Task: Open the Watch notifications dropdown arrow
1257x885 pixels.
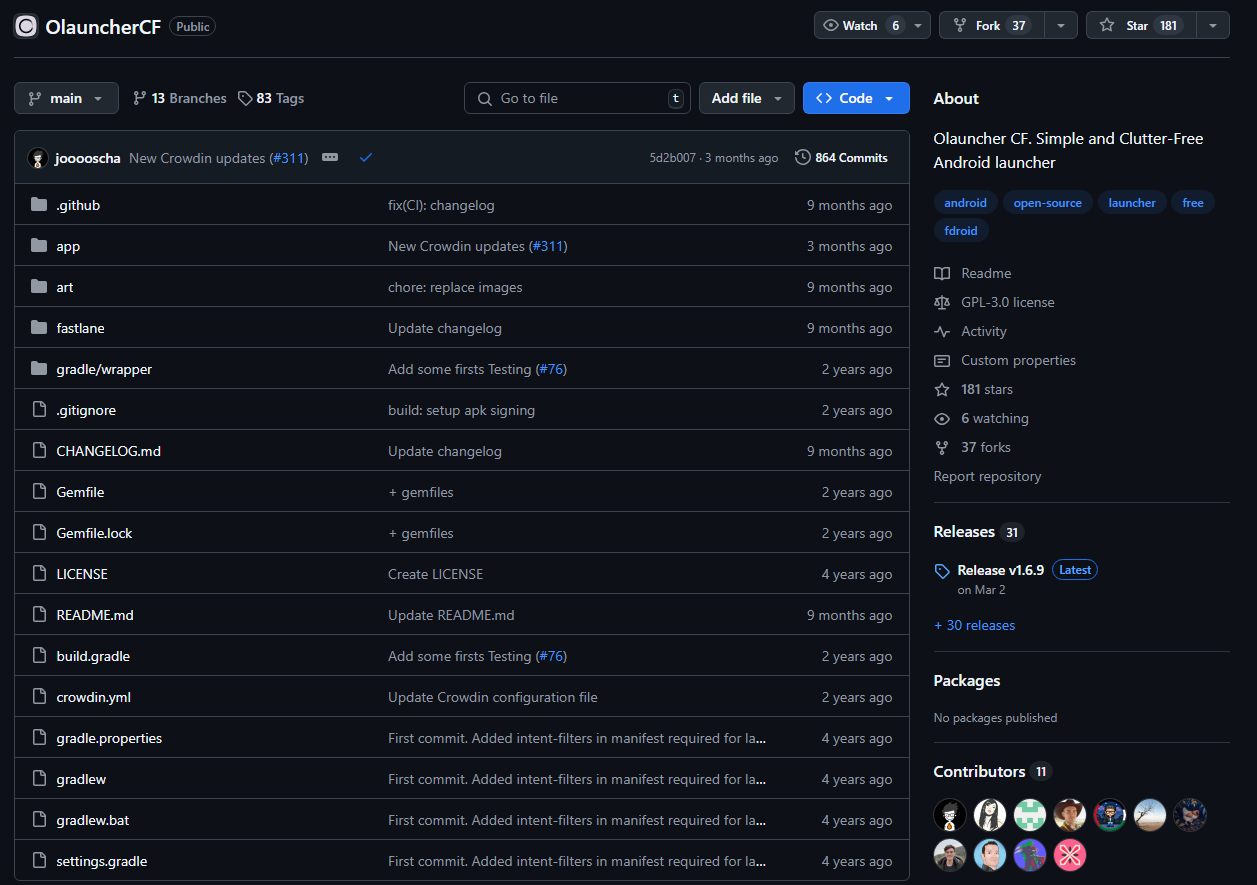Action: (920, 26)
